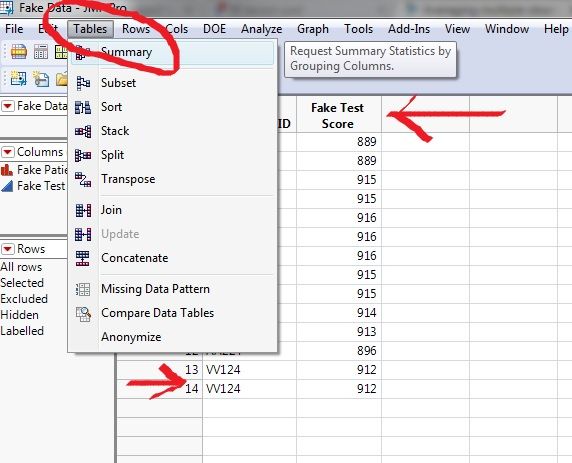Open the Edit menu
572x463 pixels.
pyautogui.click(x=48, y=29)
